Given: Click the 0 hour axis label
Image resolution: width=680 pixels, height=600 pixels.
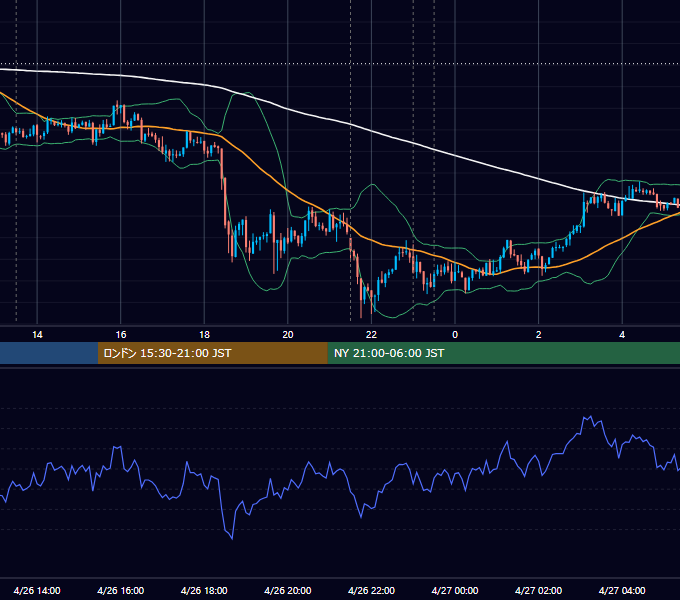Looking at the screenshot, I should tap(455, 335).
